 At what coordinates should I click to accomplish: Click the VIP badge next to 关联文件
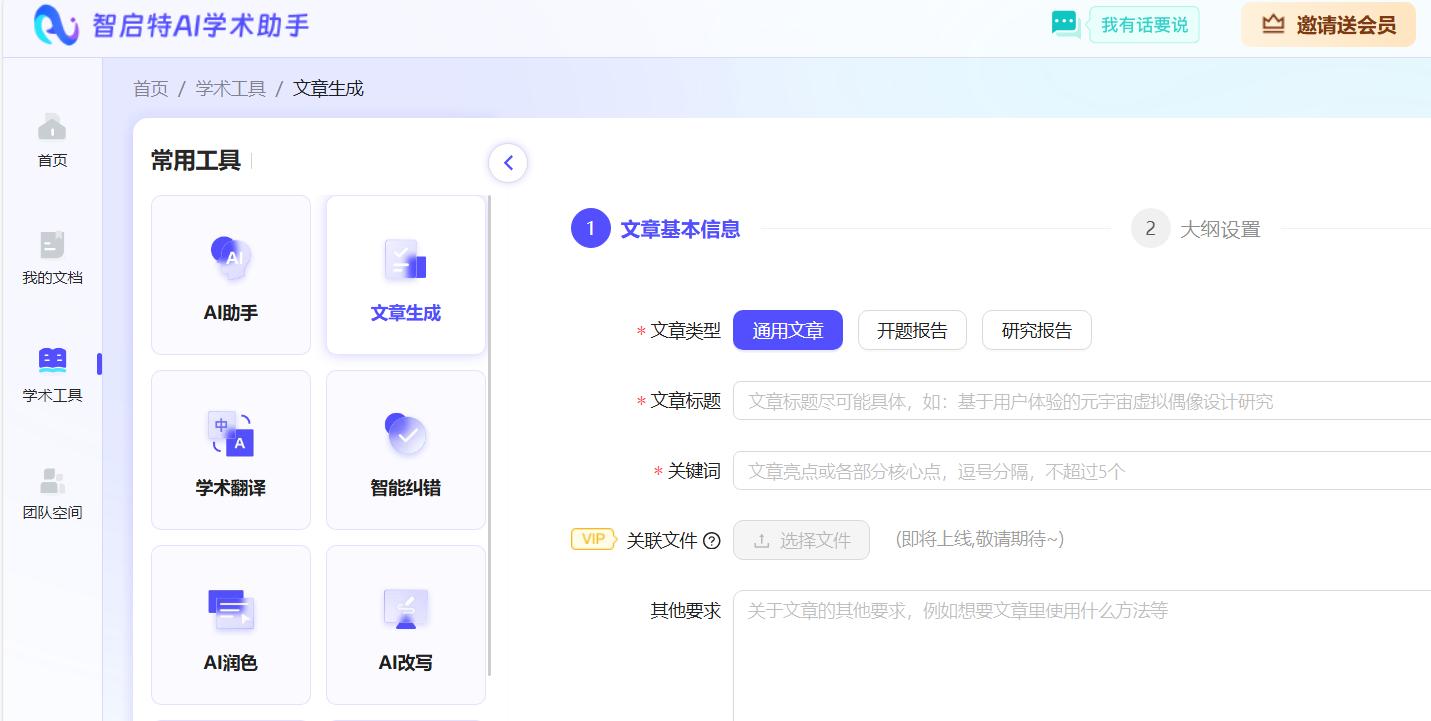pyautogui.click(x=593, y=539)
